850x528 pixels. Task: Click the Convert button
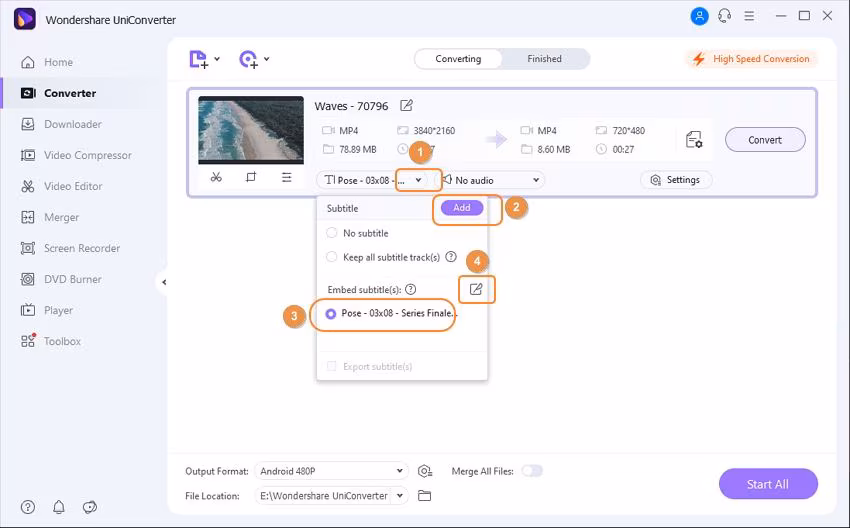pyautogui.click(x=765, y=140)
